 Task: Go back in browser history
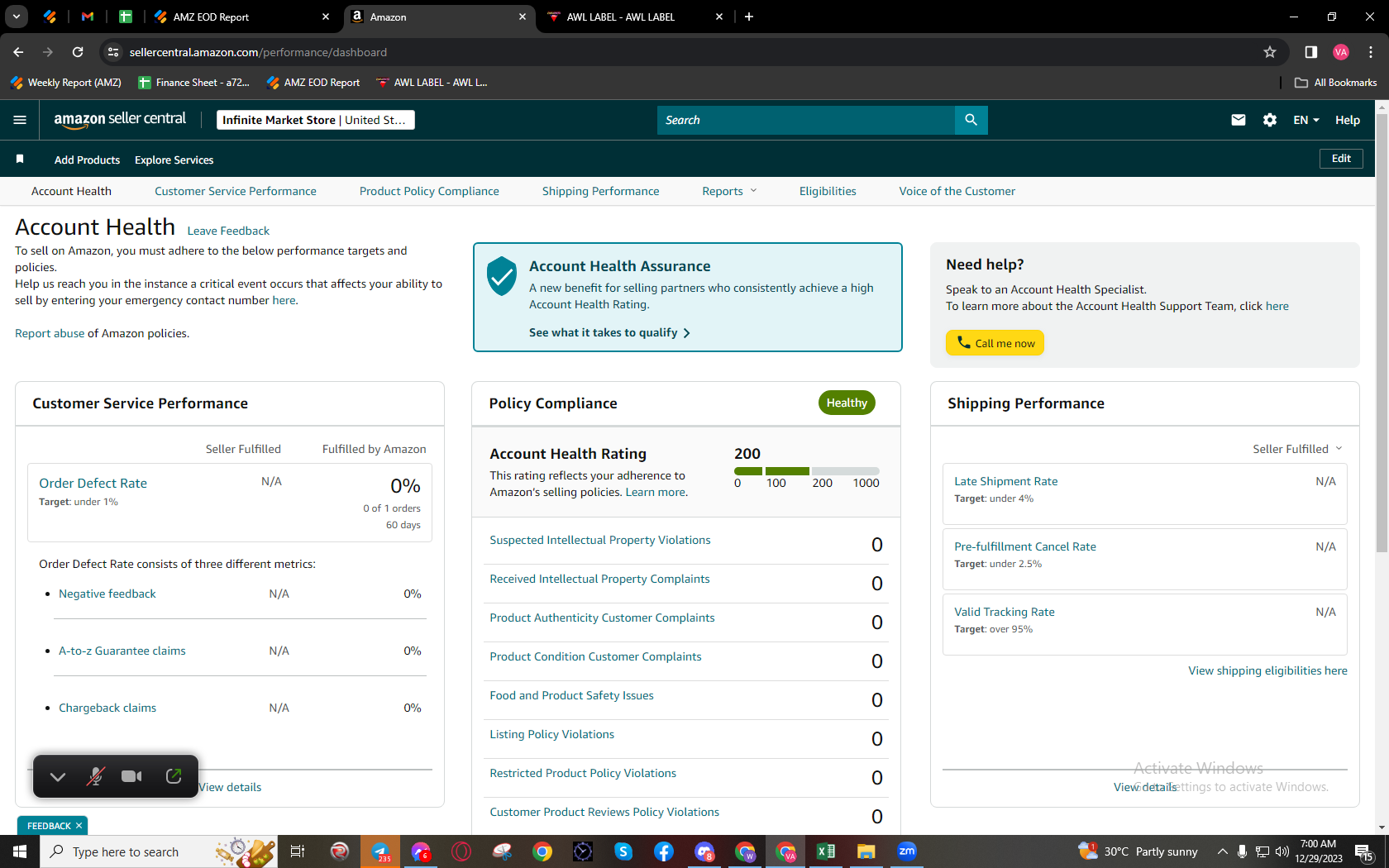coord(18,52)
